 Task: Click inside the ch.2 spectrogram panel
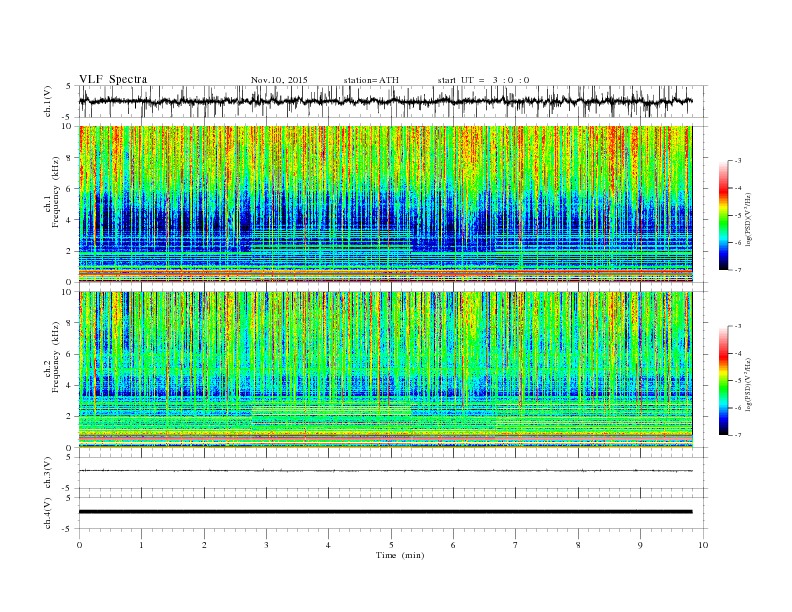coord(385,370)
